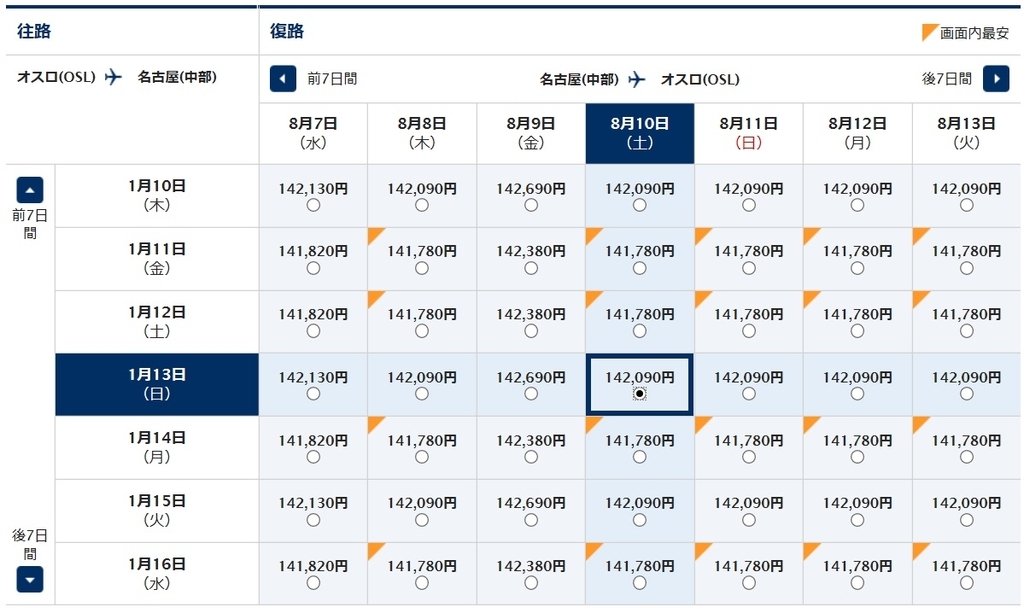Click the 1月10日 (木) outbound row header
The width and height of the screenshot is (1024, 613).
point(157,195)
